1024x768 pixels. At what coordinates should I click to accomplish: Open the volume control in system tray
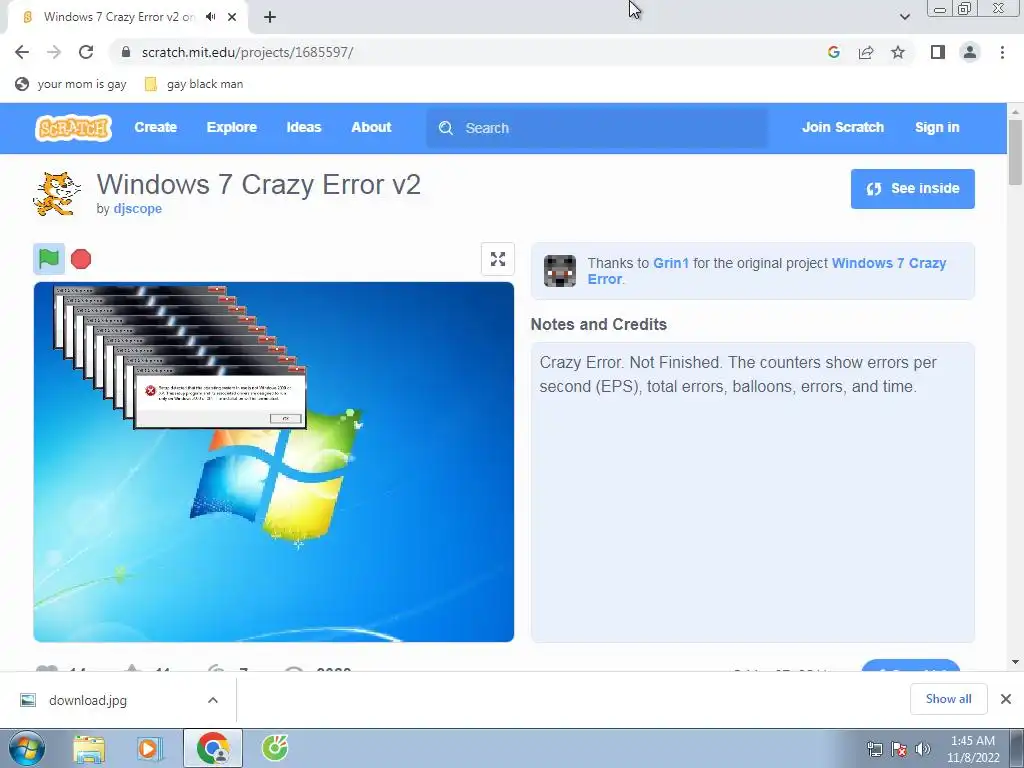922,749
